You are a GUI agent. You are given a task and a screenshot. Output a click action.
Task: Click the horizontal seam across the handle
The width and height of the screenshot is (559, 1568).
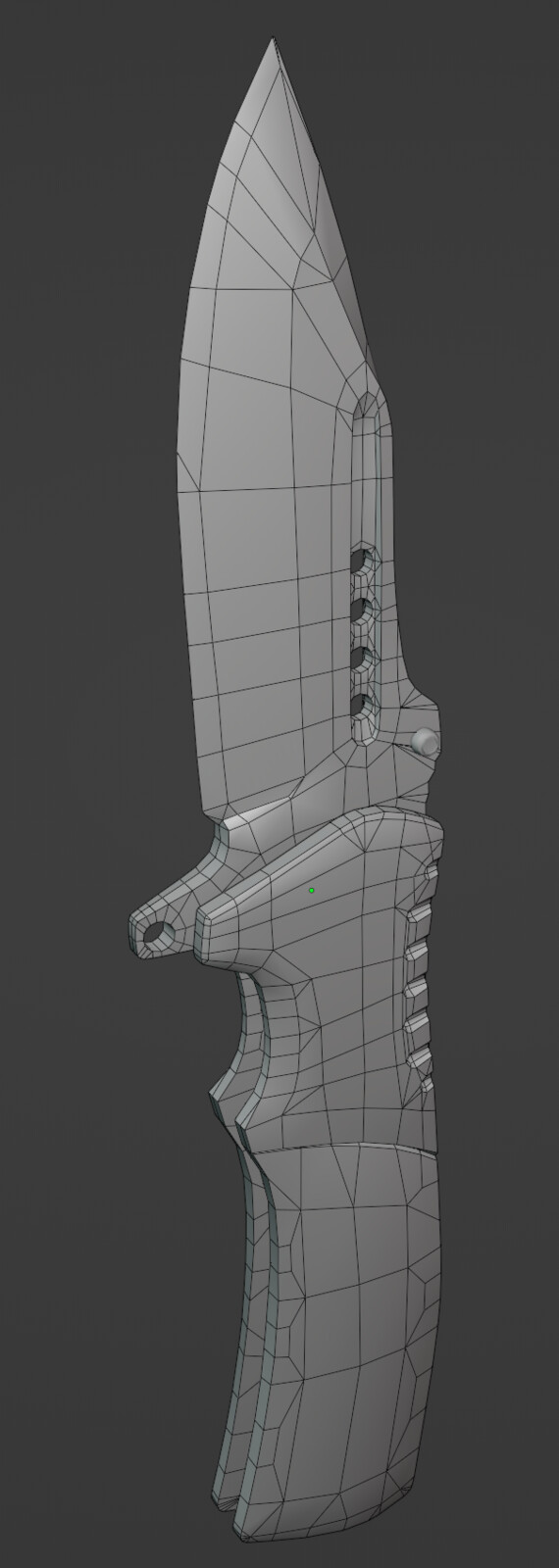338,1144
